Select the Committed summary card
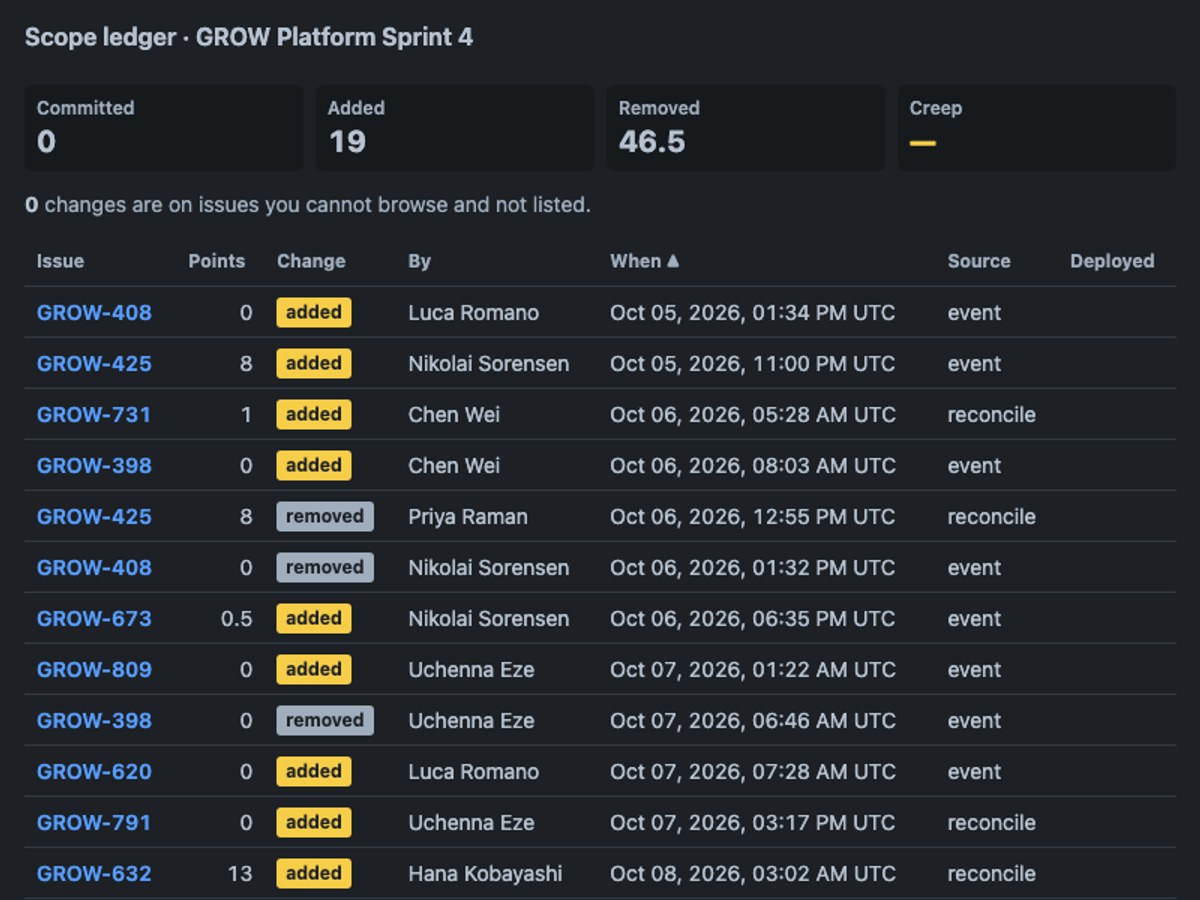This screenshot has height=900, width=1200. point(164,128)
